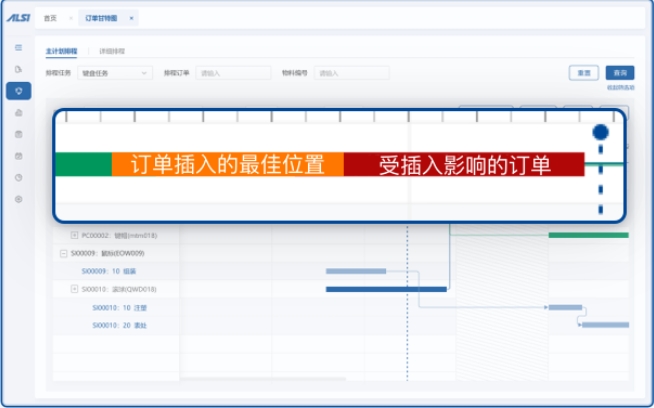Close the 订单甘特图 tab
The width and height of the screenshot is (654, 408).
(131, 18)
